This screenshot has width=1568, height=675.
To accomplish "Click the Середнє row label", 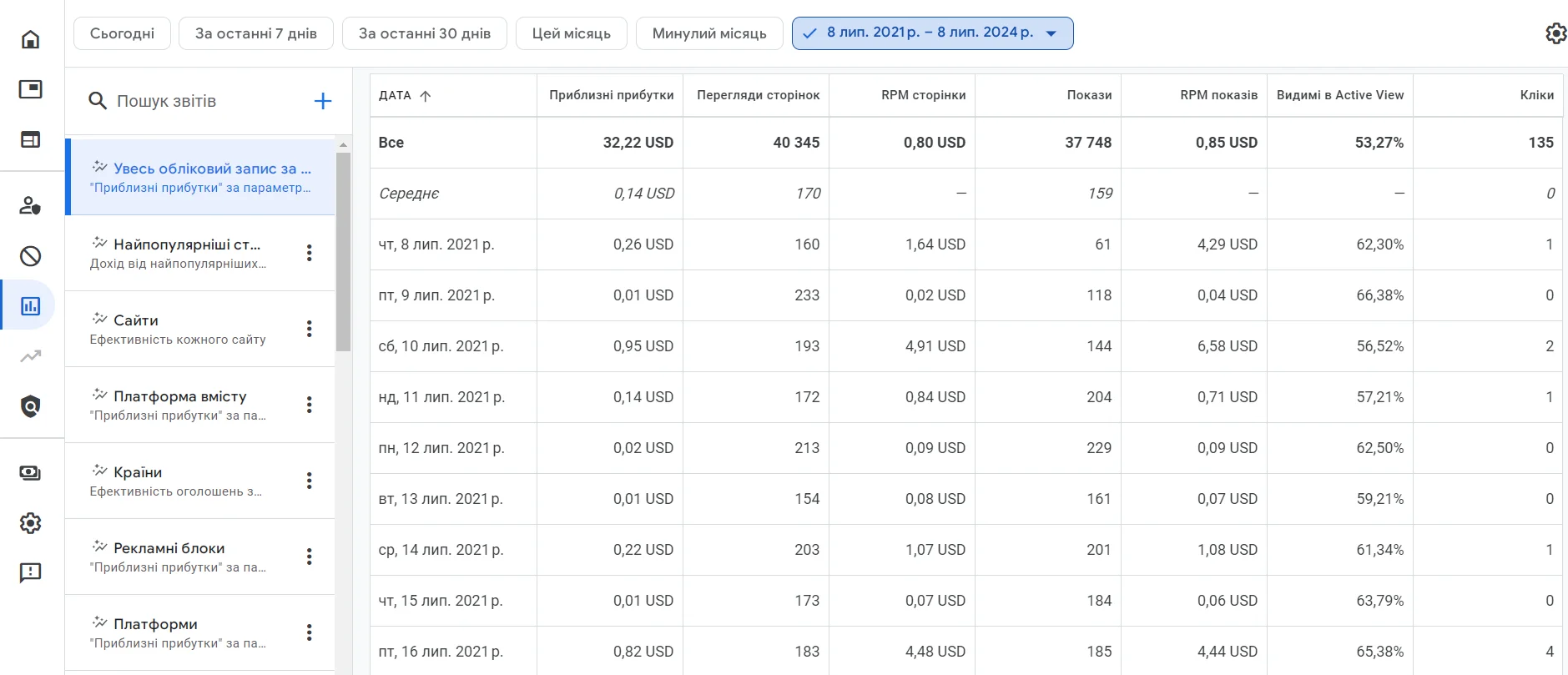I will point(409,194).
